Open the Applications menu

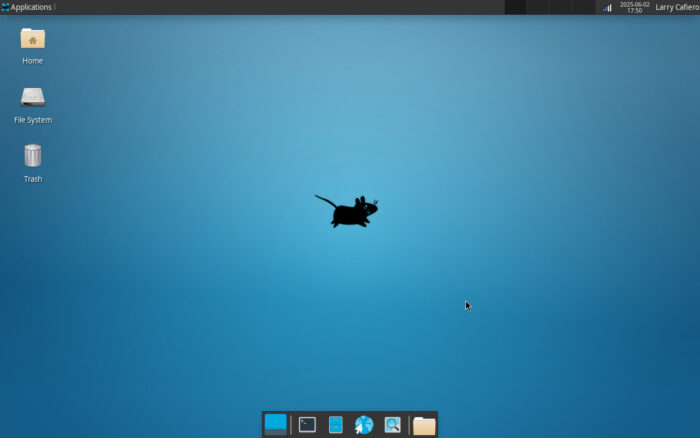click(x=27, y=7)
